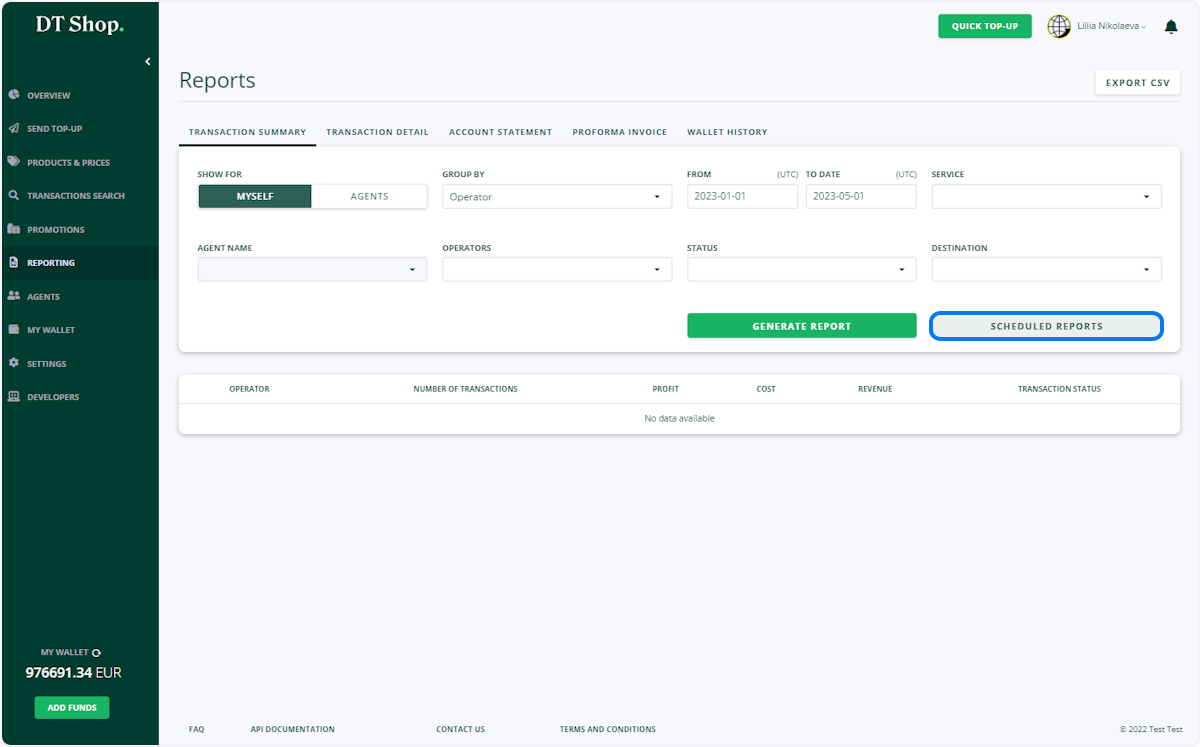Click the Generate Report button
This screenshot has width=1200, height=747.
click(802, 326)
